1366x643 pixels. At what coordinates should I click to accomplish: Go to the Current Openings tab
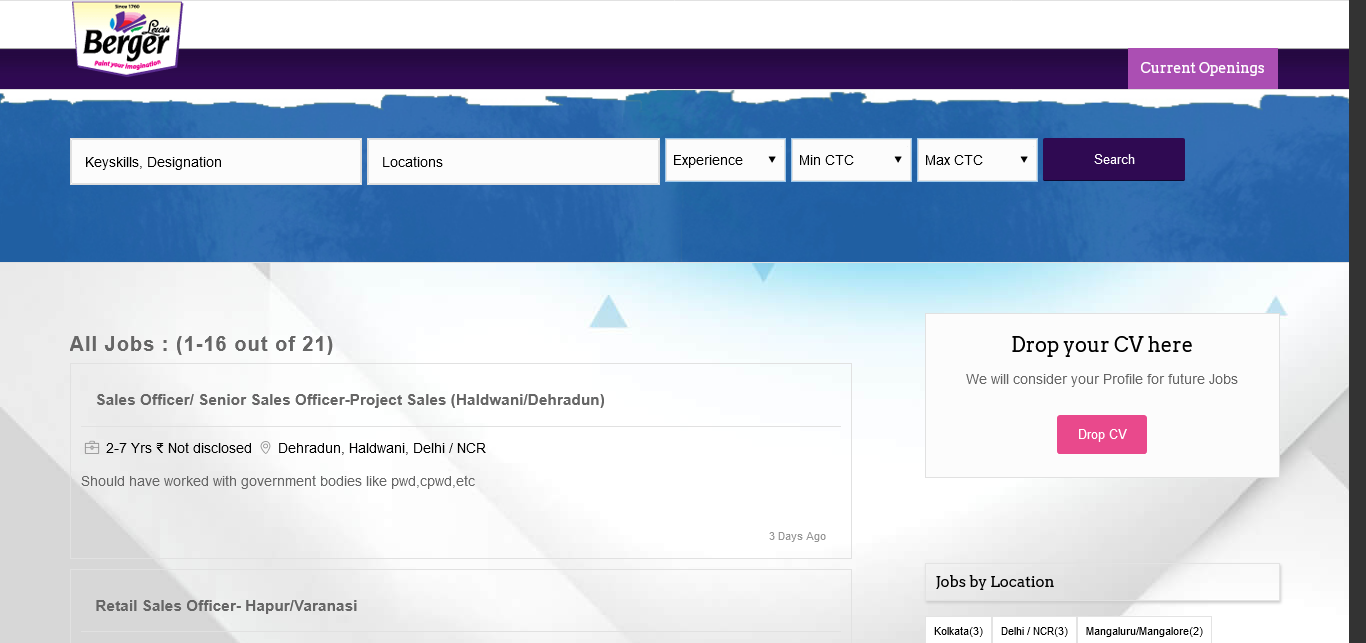[x=1202, y=68]
